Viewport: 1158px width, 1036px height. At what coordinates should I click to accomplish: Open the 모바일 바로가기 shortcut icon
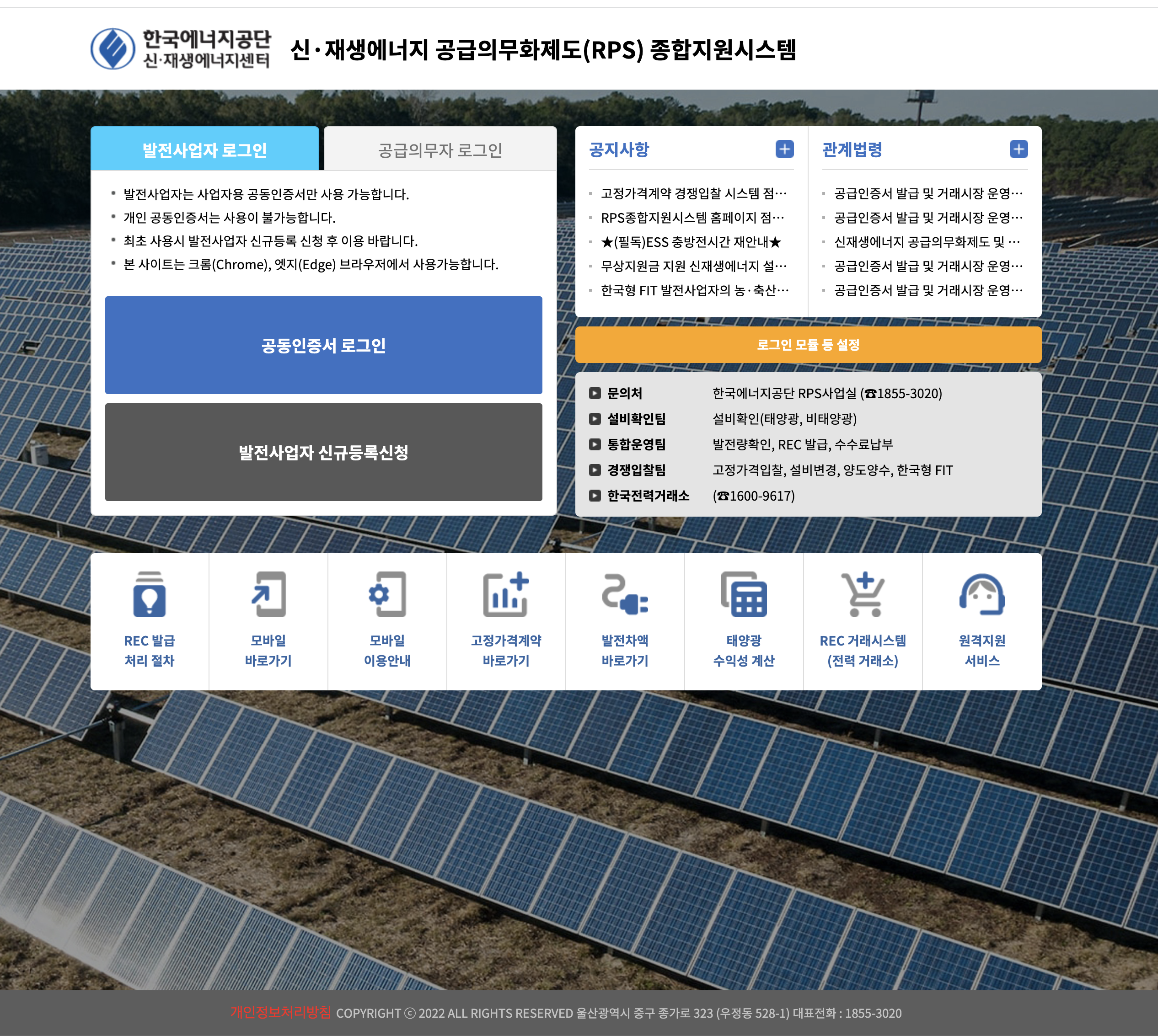tap(268, 595)
